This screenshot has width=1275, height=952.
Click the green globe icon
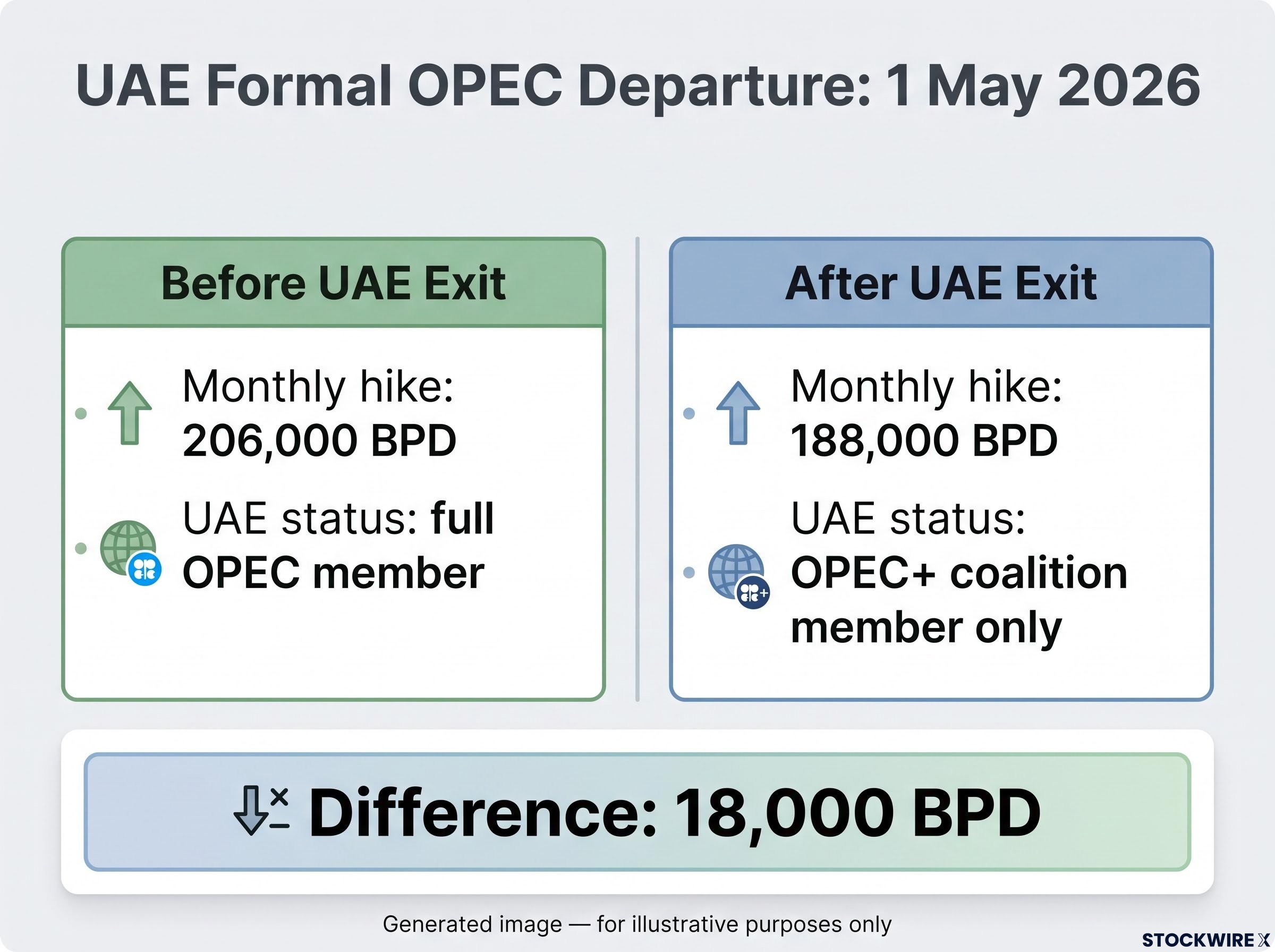pyautogui.click(x=128, y=548)
